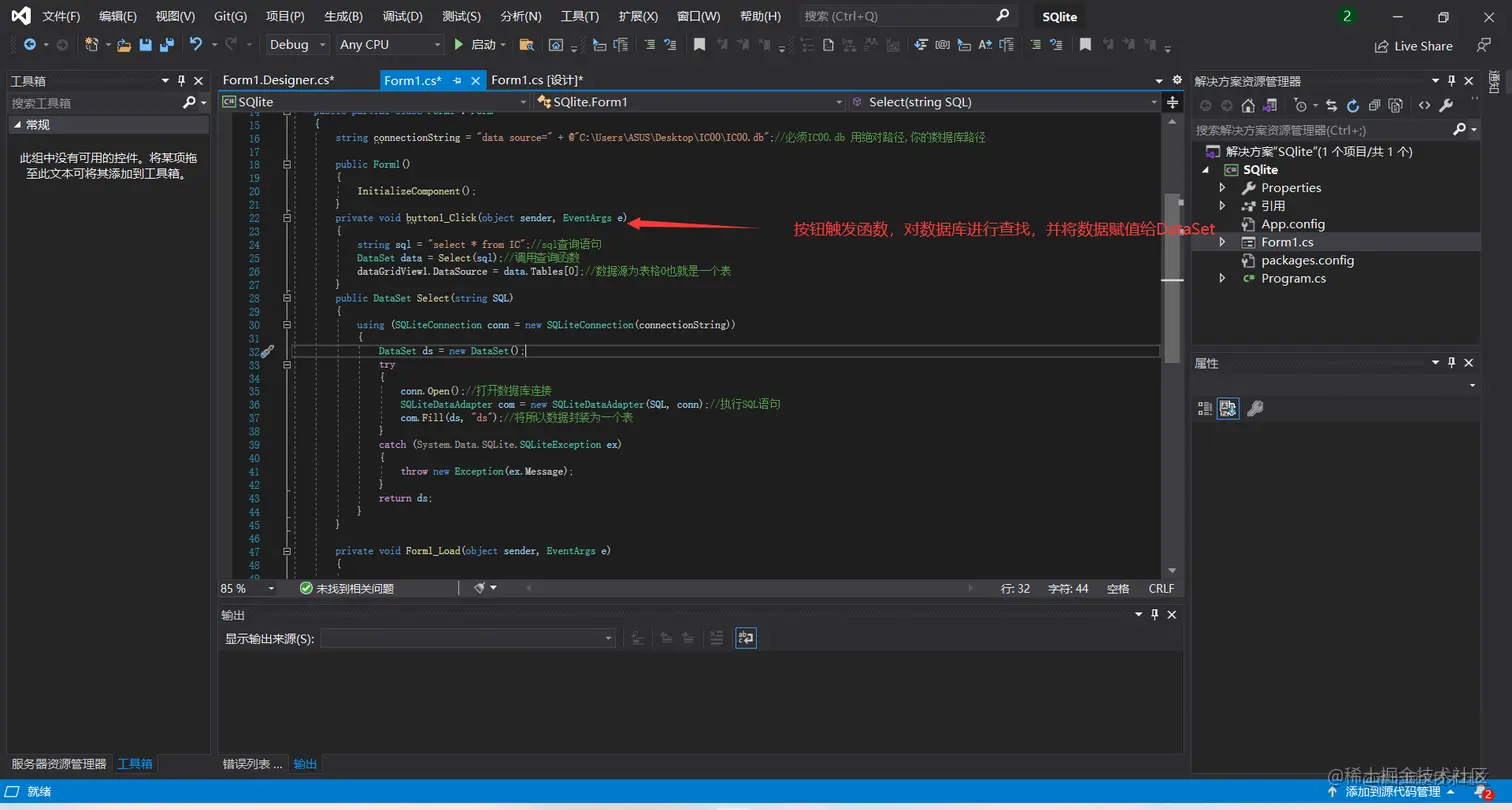Toggle the categorized view in the 属性 panel
This screenshot has width=1512, height=810.
[x=1204, y=408]
